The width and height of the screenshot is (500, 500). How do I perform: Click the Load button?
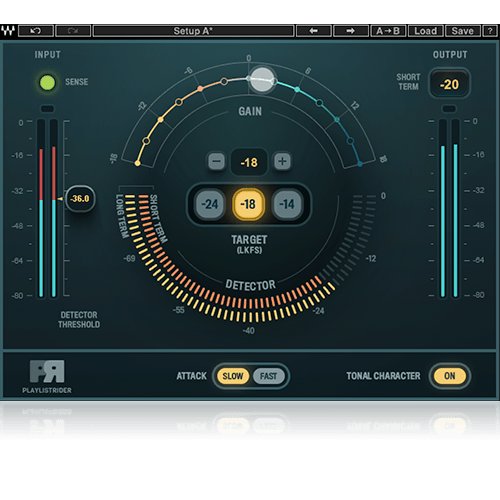point(425,31)
